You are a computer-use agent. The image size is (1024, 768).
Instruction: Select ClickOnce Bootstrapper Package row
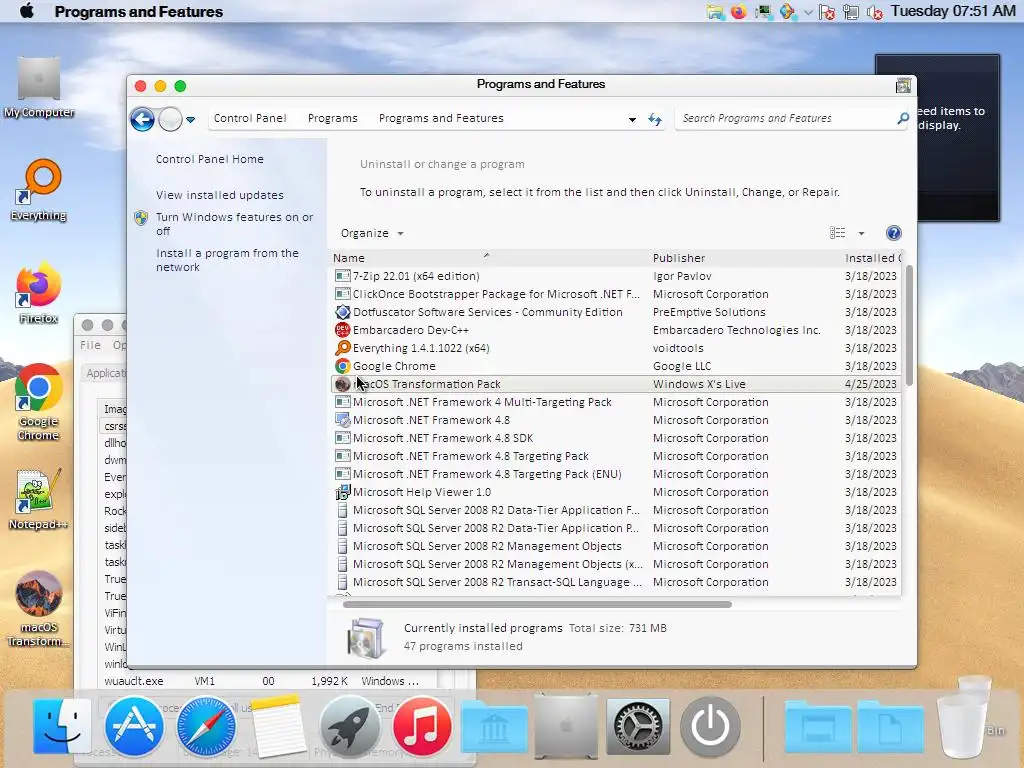click(x=616, y=294)
